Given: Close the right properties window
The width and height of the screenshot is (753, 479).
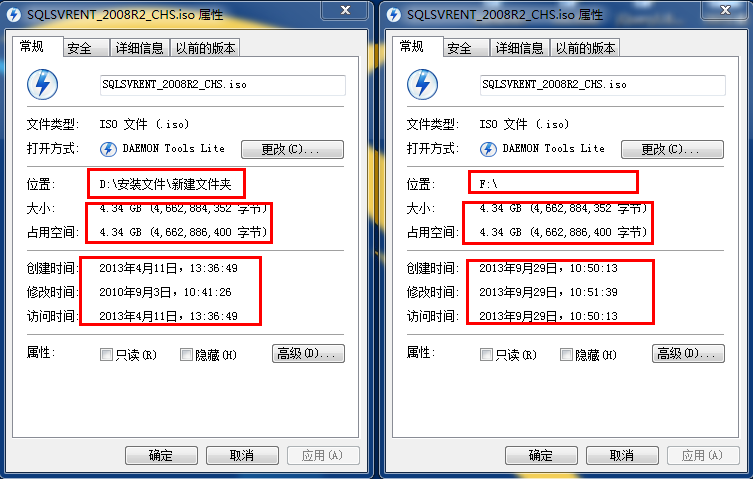Looking at the screenshot, I should click(725, 11).
